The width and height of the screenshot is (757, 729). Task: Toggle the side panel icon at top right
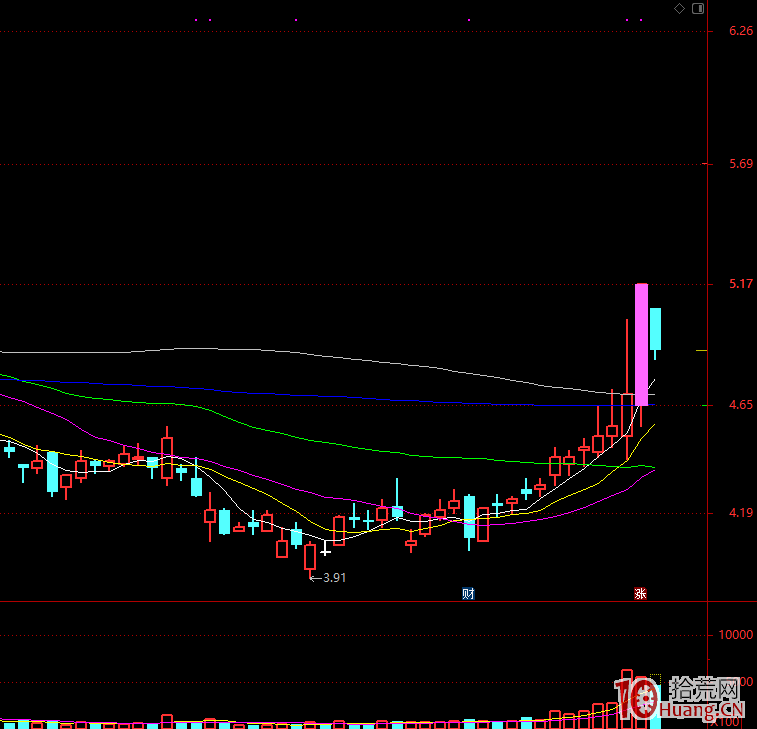698,8
